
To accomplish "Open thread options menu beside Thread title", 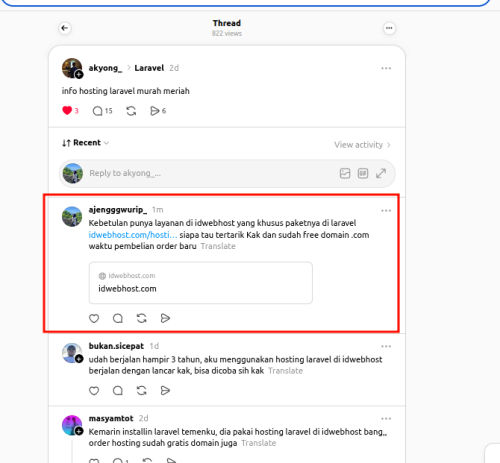I will (389, 28).
